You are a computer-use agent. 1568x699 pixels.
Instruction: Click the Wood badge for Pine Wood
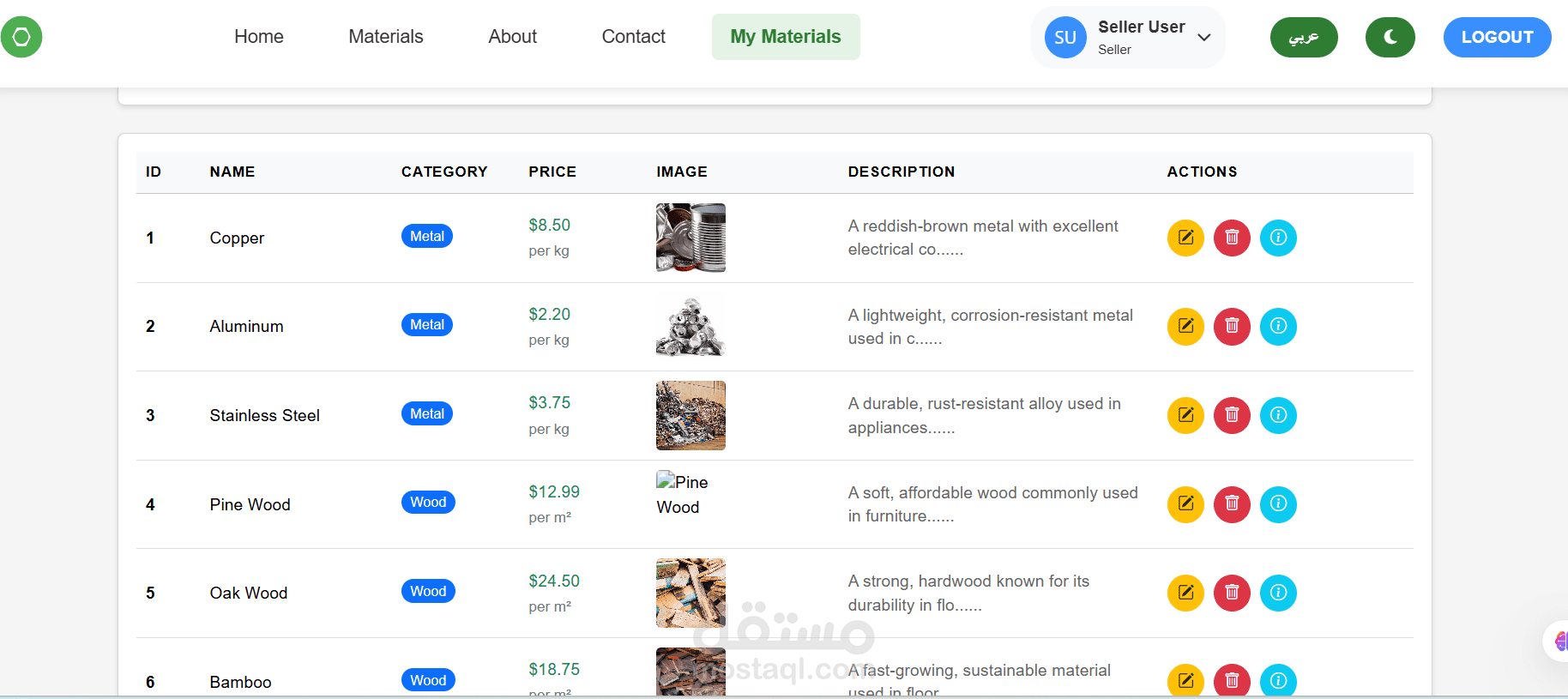point(428,502)
